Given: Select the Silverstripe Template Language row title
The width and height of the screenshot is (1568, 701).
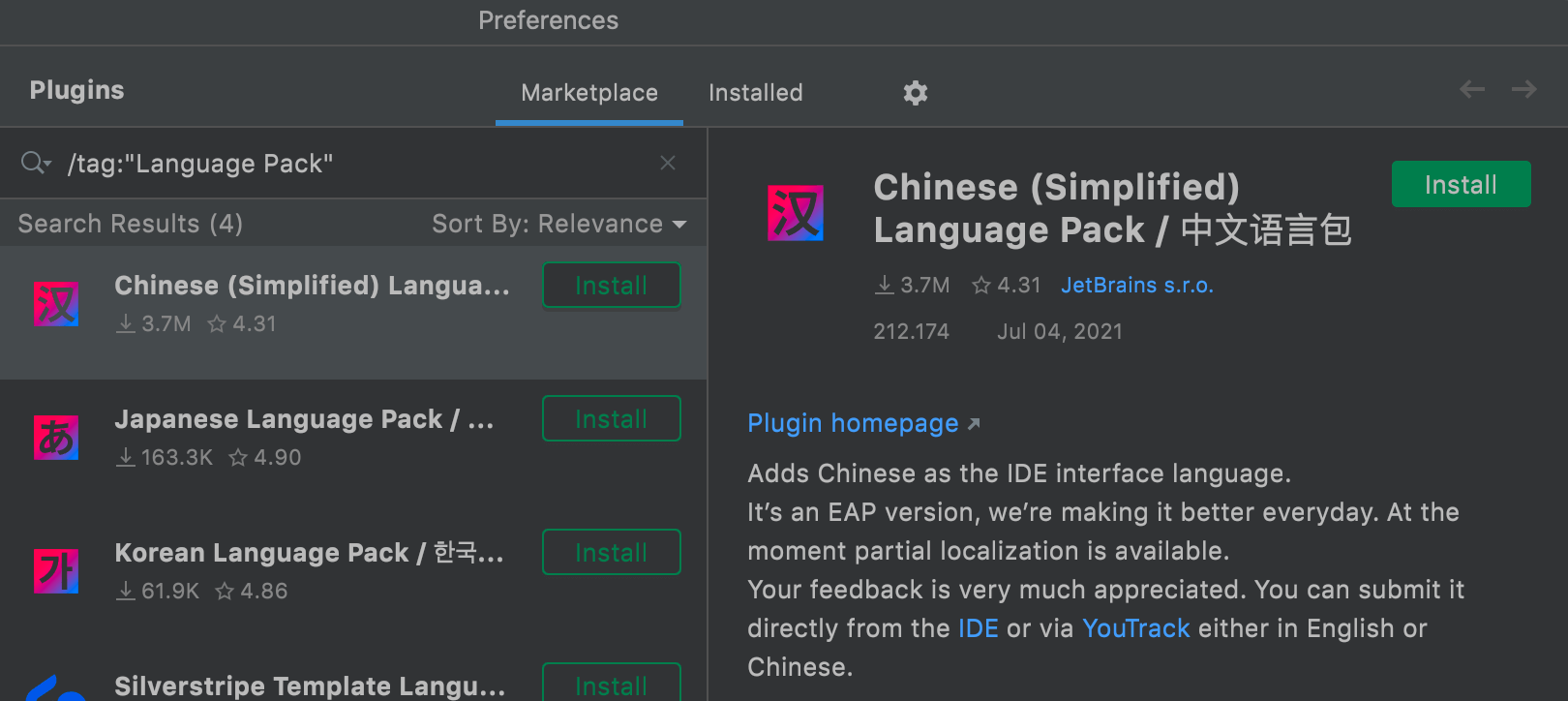Looking at the screenshot, I should (310, 686).
